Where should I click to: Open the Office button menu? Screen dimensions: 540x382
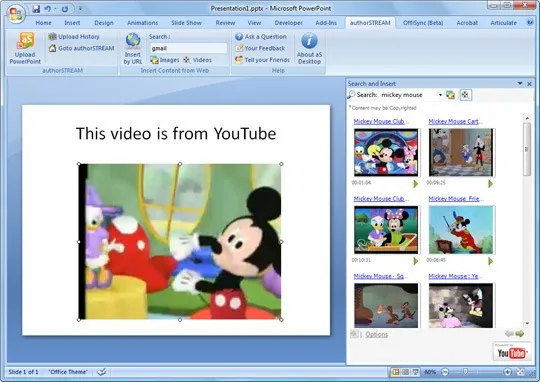pos(16,13)
